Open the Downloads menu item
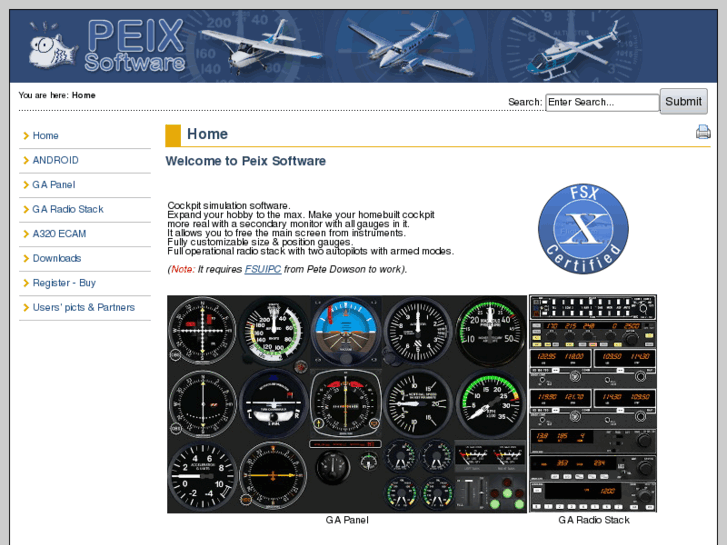727x545 pixels. point(57,259)
